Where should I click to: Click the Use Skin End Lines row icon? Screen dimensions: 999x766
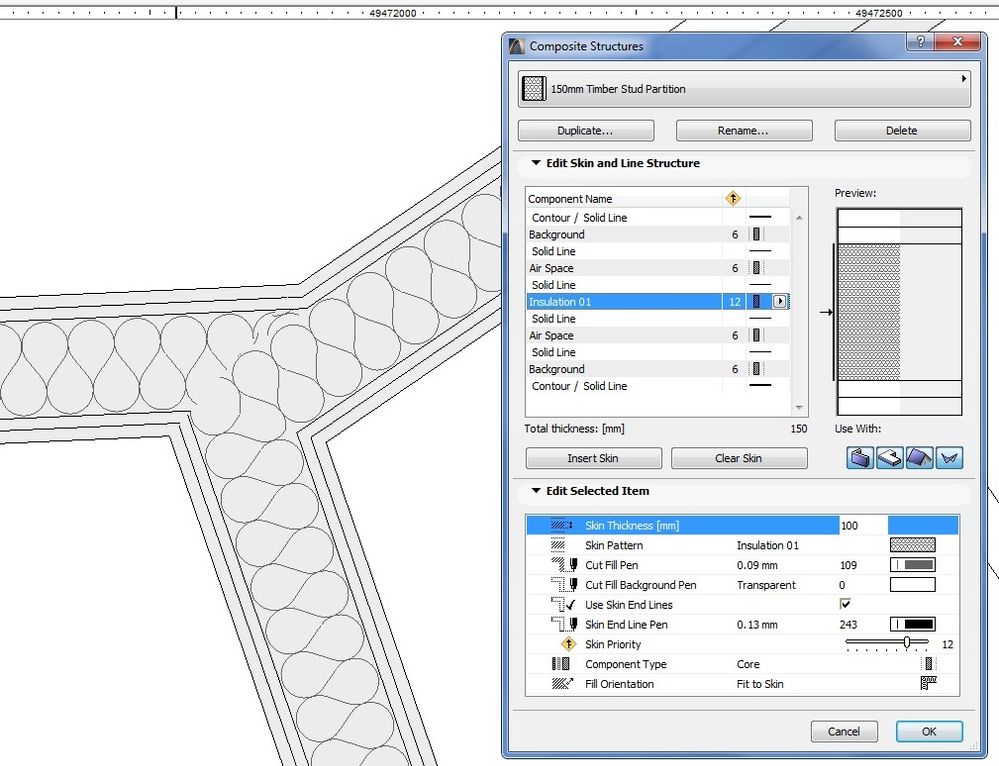point(564,604)
